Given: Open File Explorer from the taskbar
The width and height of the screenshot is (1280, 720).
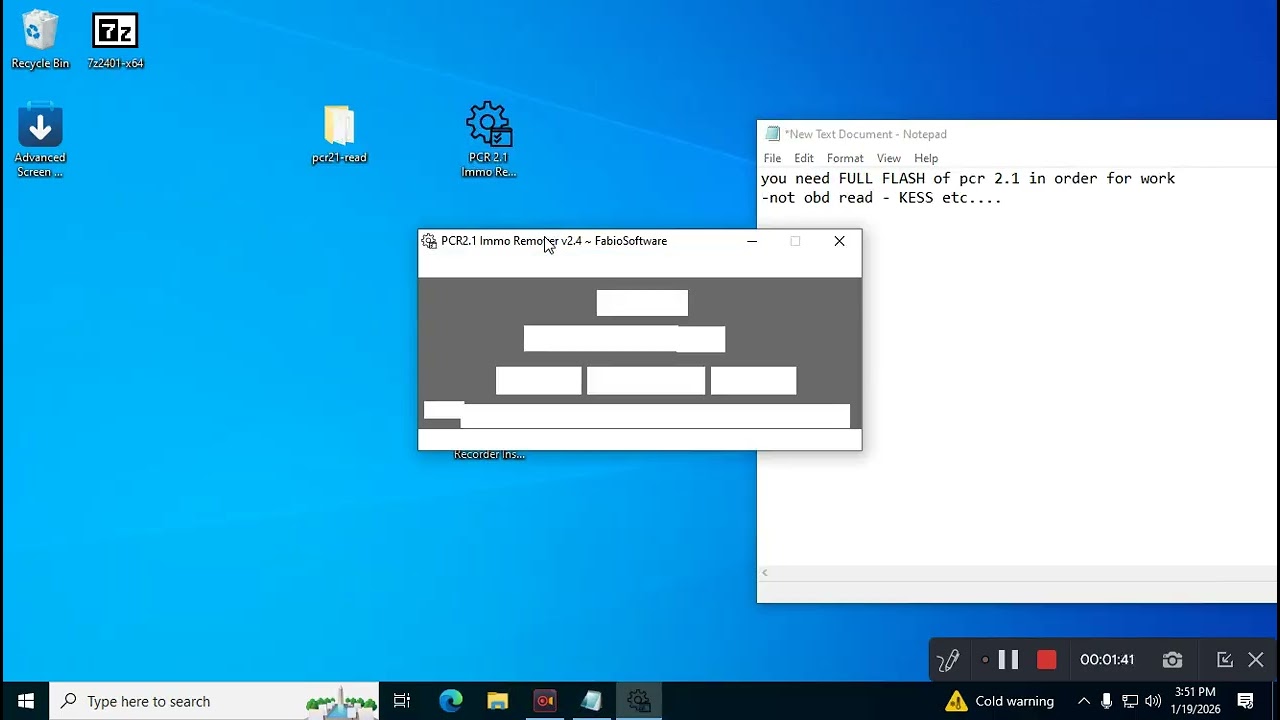Looking at the screenshot, I should click(x=497, y=701).
